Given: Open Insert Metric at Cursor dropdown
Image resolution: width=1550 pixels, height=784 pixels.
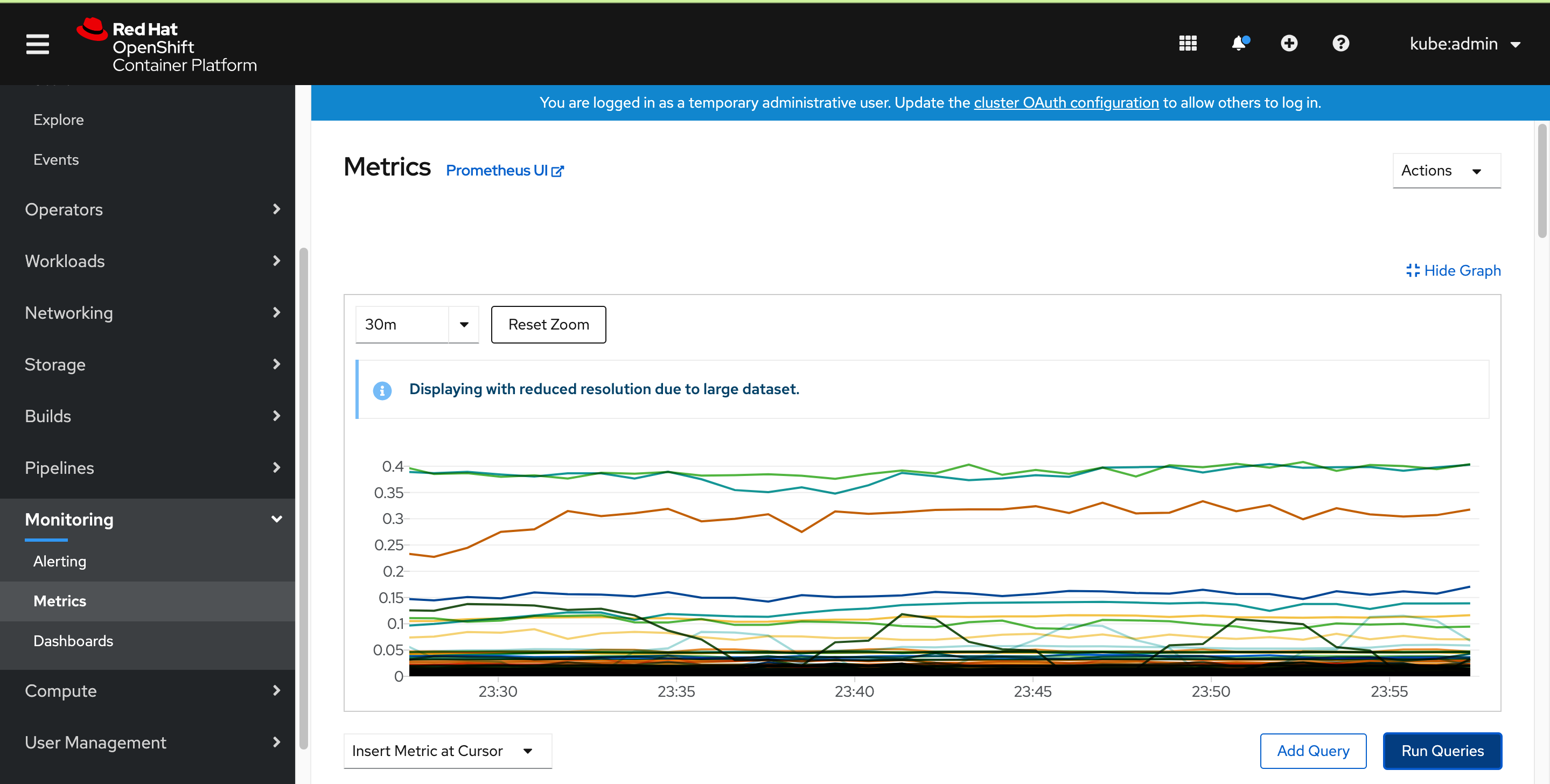Looking at the screenshot, I should (447, 751).
